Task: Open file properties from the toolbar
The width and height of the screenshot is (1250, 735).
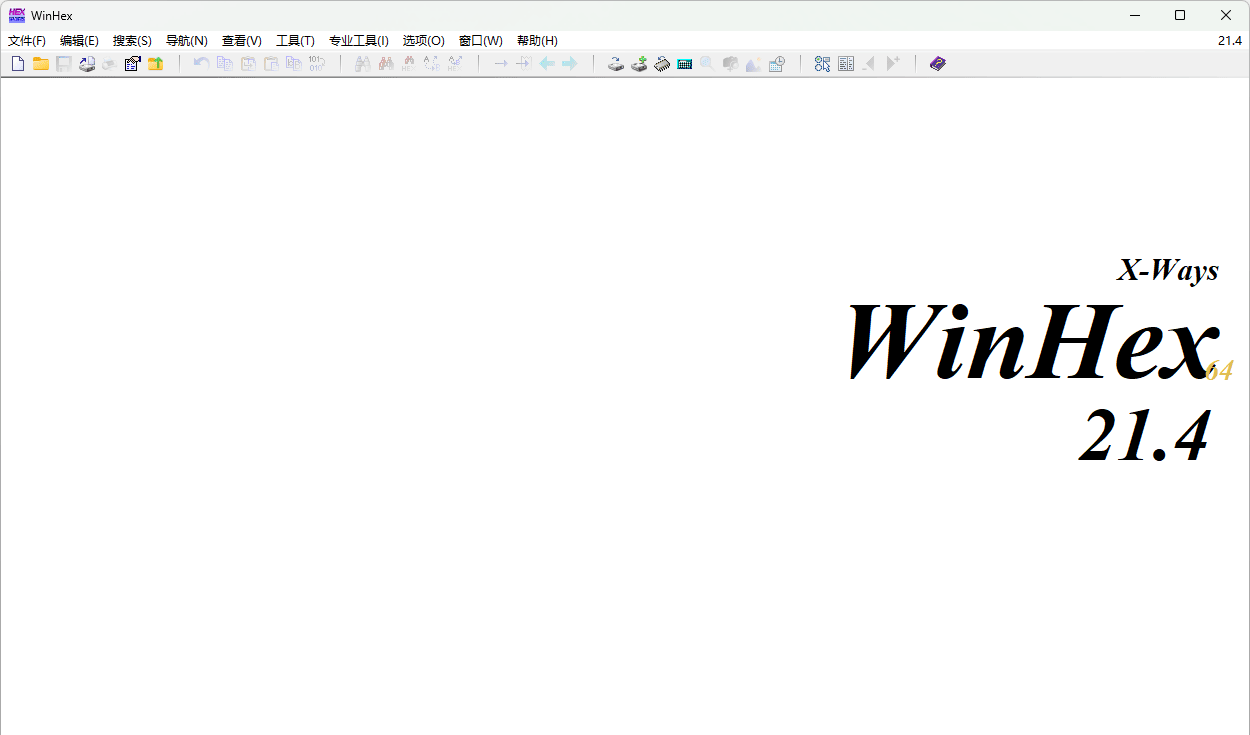Action: click(x=132, y=64)
